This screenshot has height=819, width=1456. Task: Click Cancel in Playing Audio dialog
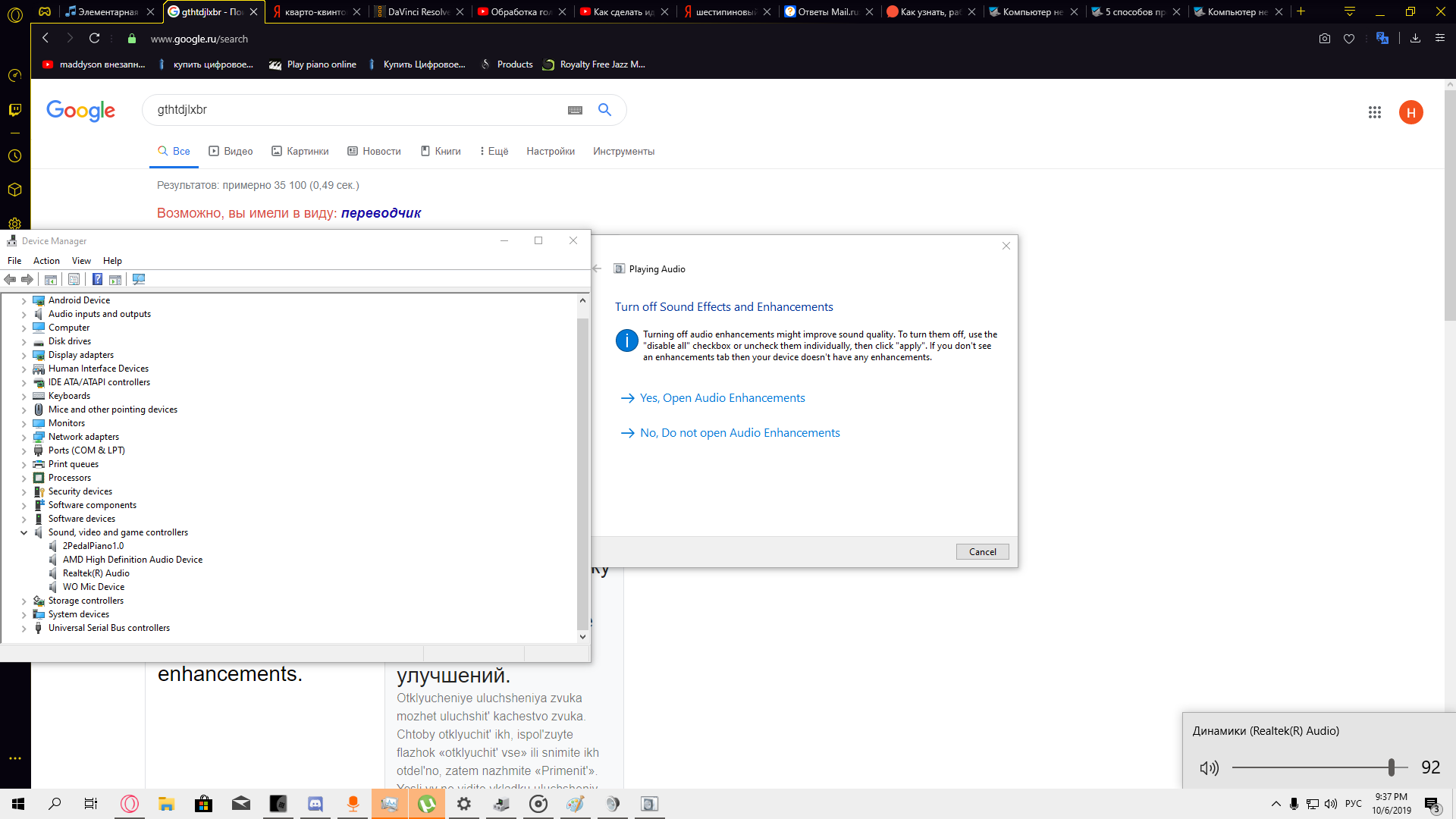pos(982,551)
